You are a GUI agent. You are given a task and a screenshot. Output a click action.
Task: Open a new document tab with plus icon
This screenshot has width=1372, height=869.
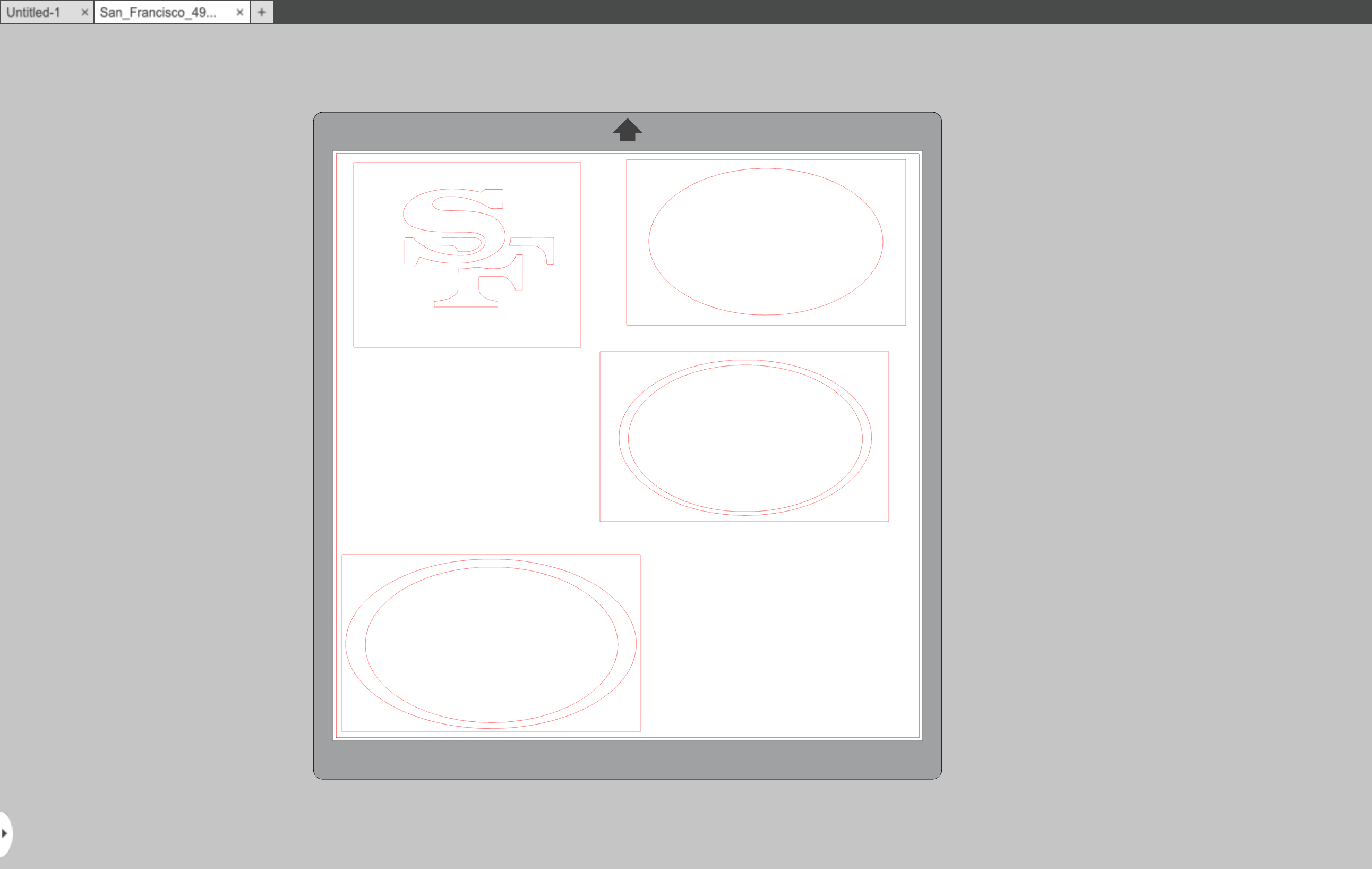click(x=262, y=12)
